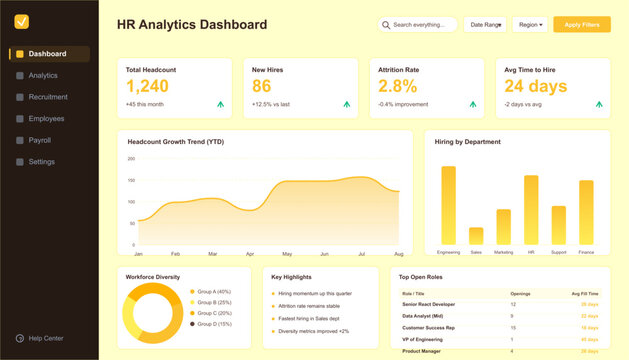Click the Marketing bar in Hiring chart
This screenshot has width=629, height=360.
click(503, 227)
